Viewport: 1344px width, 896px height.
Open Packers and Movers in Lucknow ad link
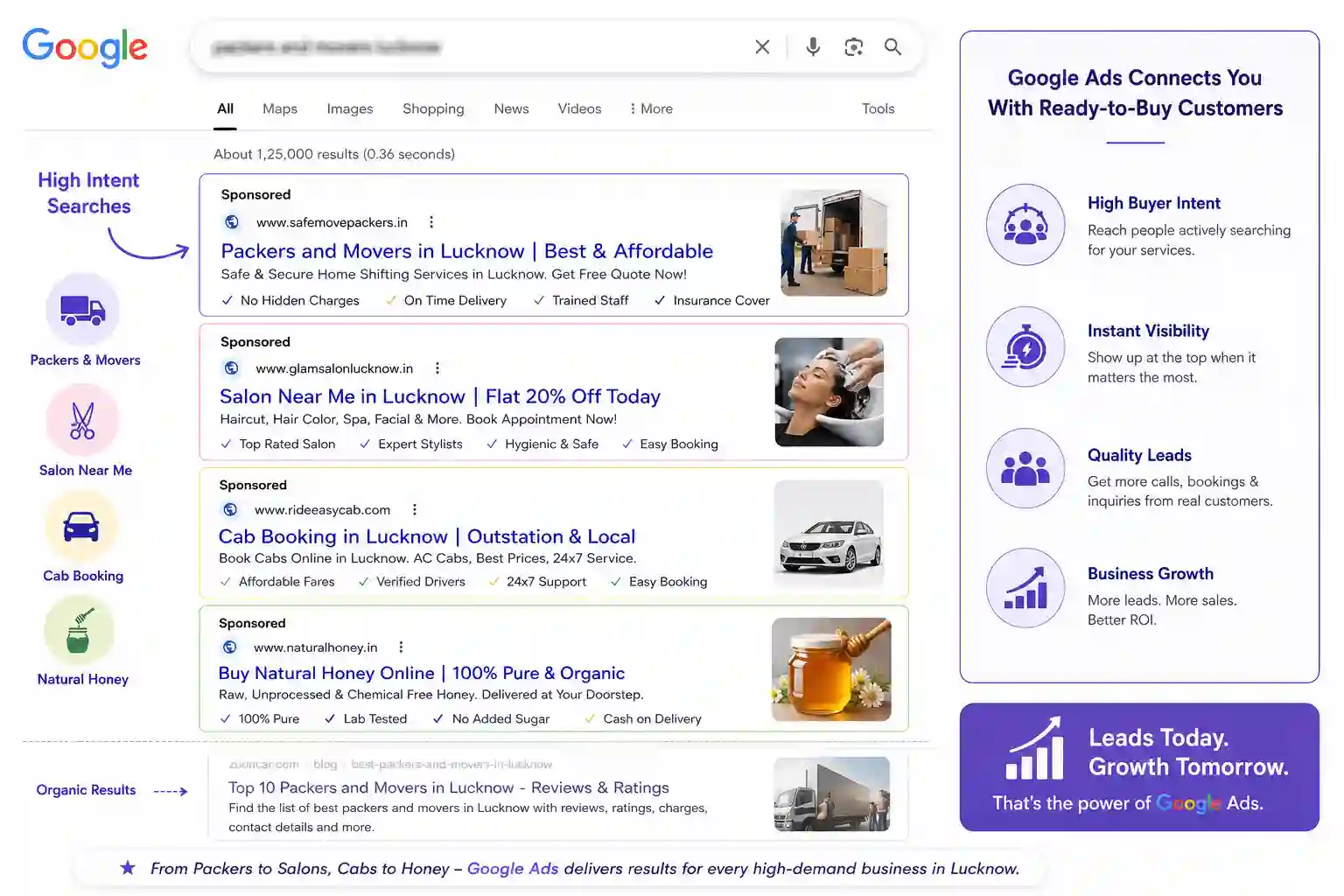466,251
